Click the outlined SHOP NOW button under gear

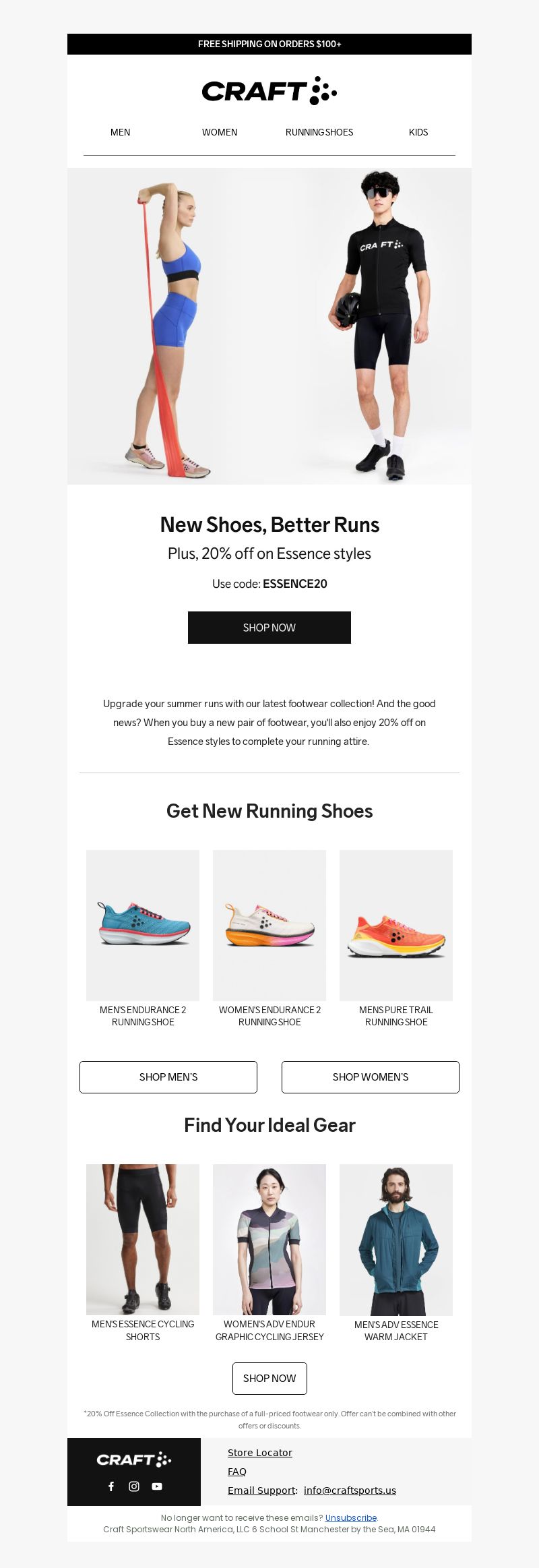(269, 1379)
